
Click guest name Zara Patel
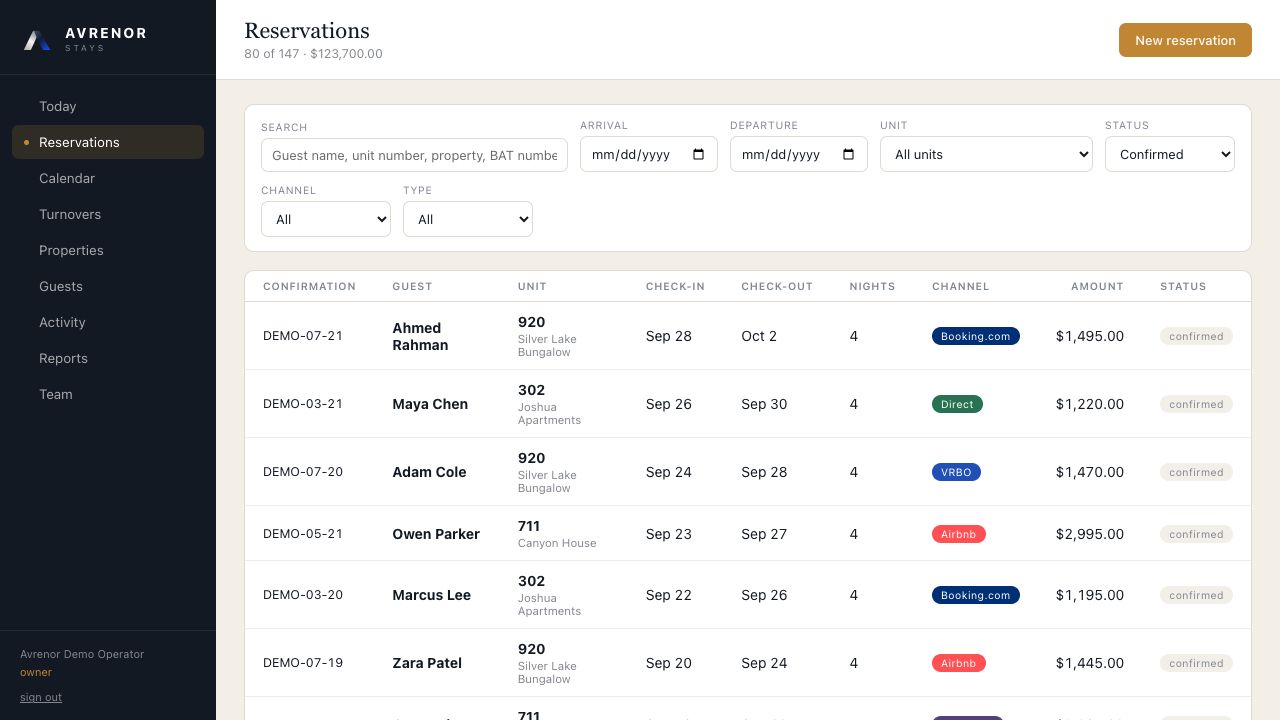tap(427, 663)
